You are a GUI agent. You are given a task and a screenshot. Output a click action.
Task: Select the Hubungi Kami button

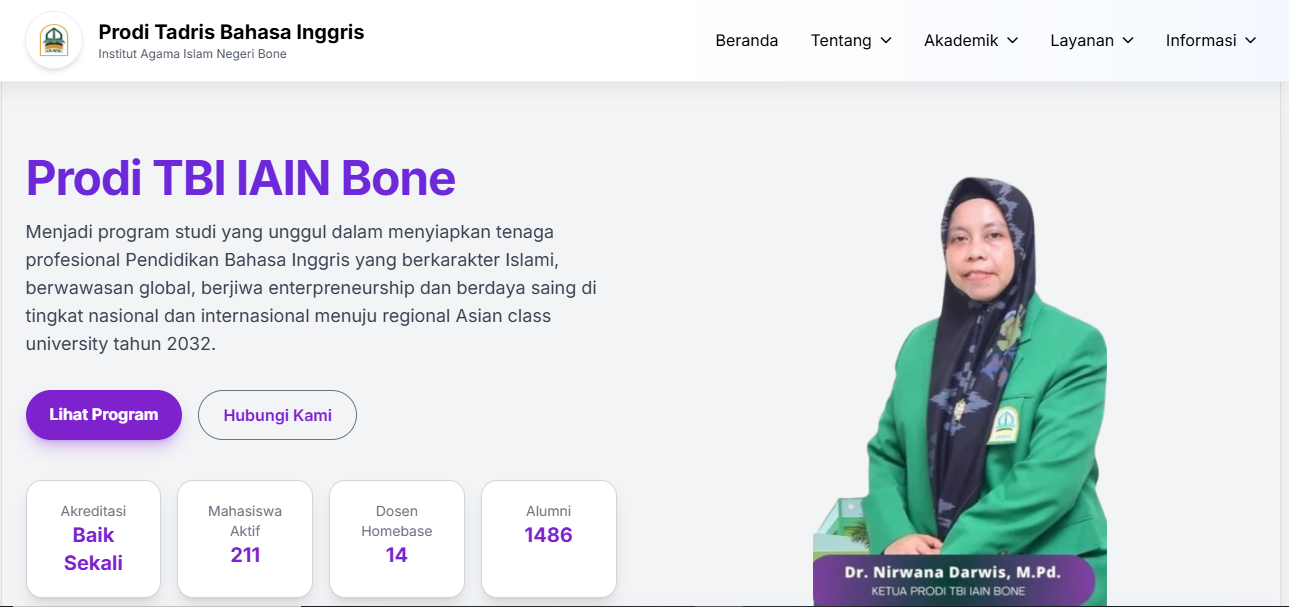[x=277, y=414]
